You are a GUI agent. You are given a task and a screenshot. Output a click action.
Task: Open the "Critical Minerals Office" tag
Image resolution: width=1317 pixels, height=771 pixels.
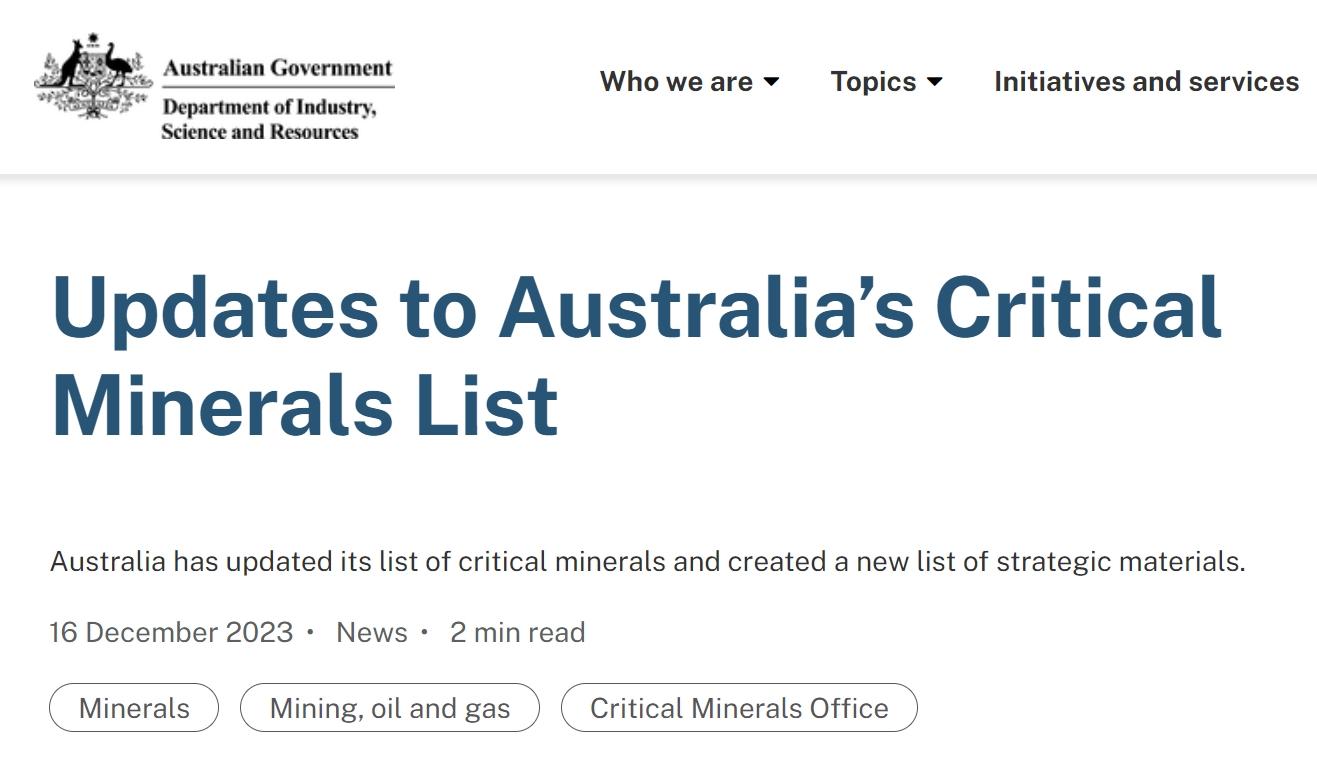click(739, 708)
